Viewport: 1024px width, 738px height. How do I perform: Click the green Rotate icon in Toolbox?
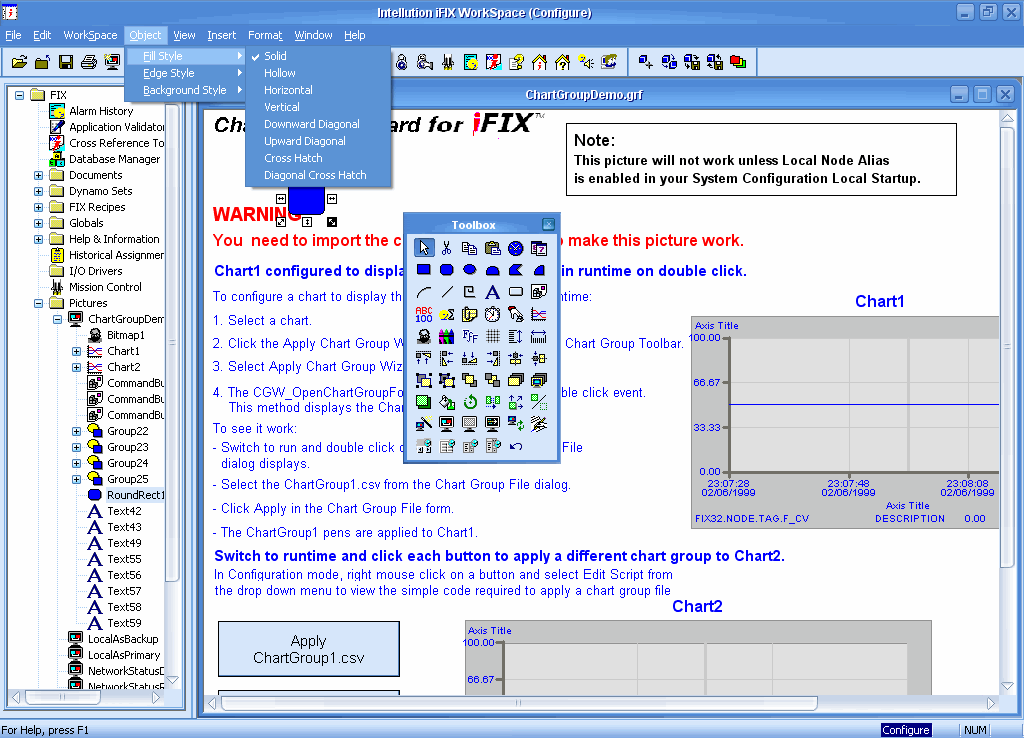click(x=470, y=402)
